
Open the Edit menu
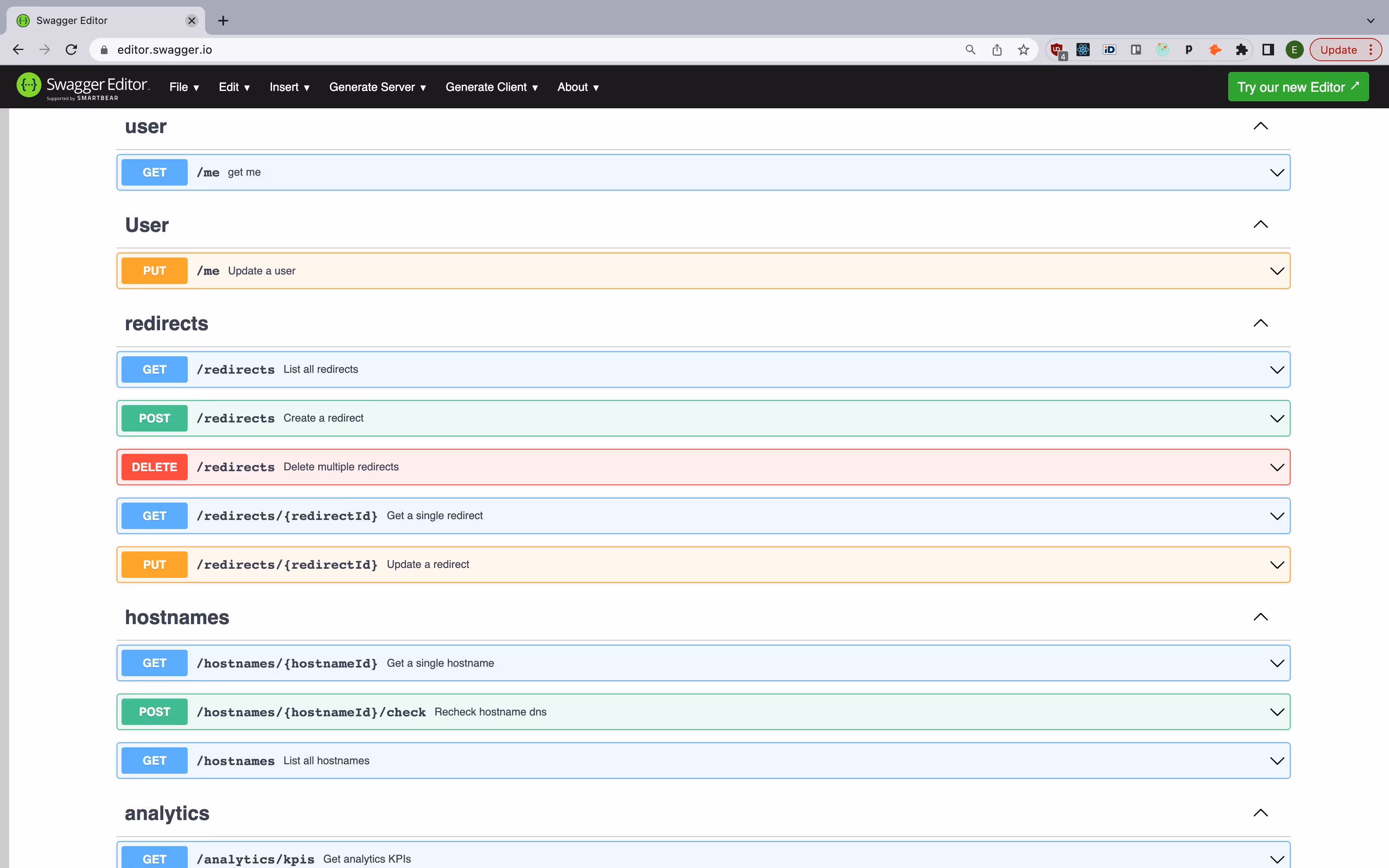(234, 87)
